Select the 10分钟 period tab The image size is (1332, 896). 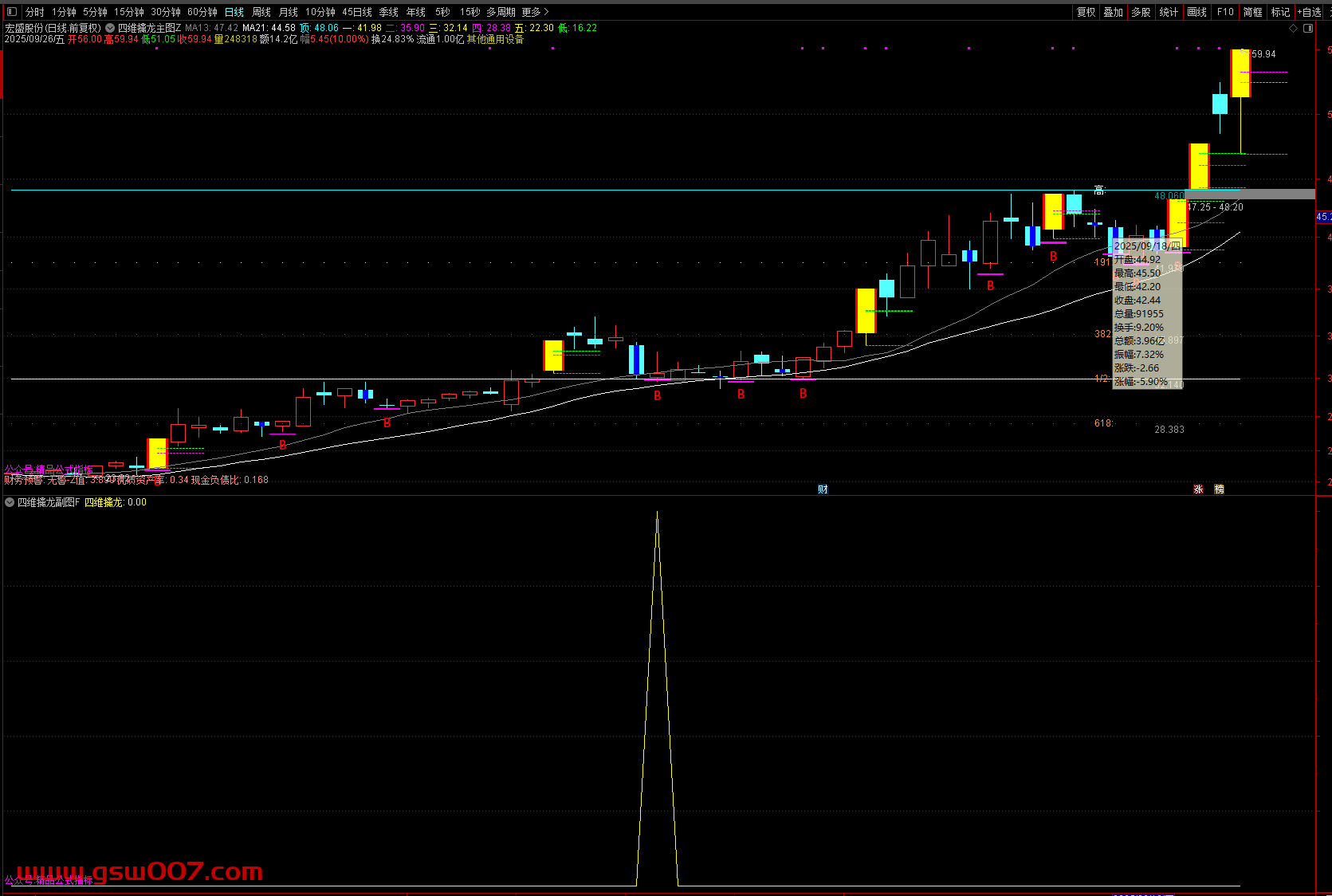tap(320, 12)
